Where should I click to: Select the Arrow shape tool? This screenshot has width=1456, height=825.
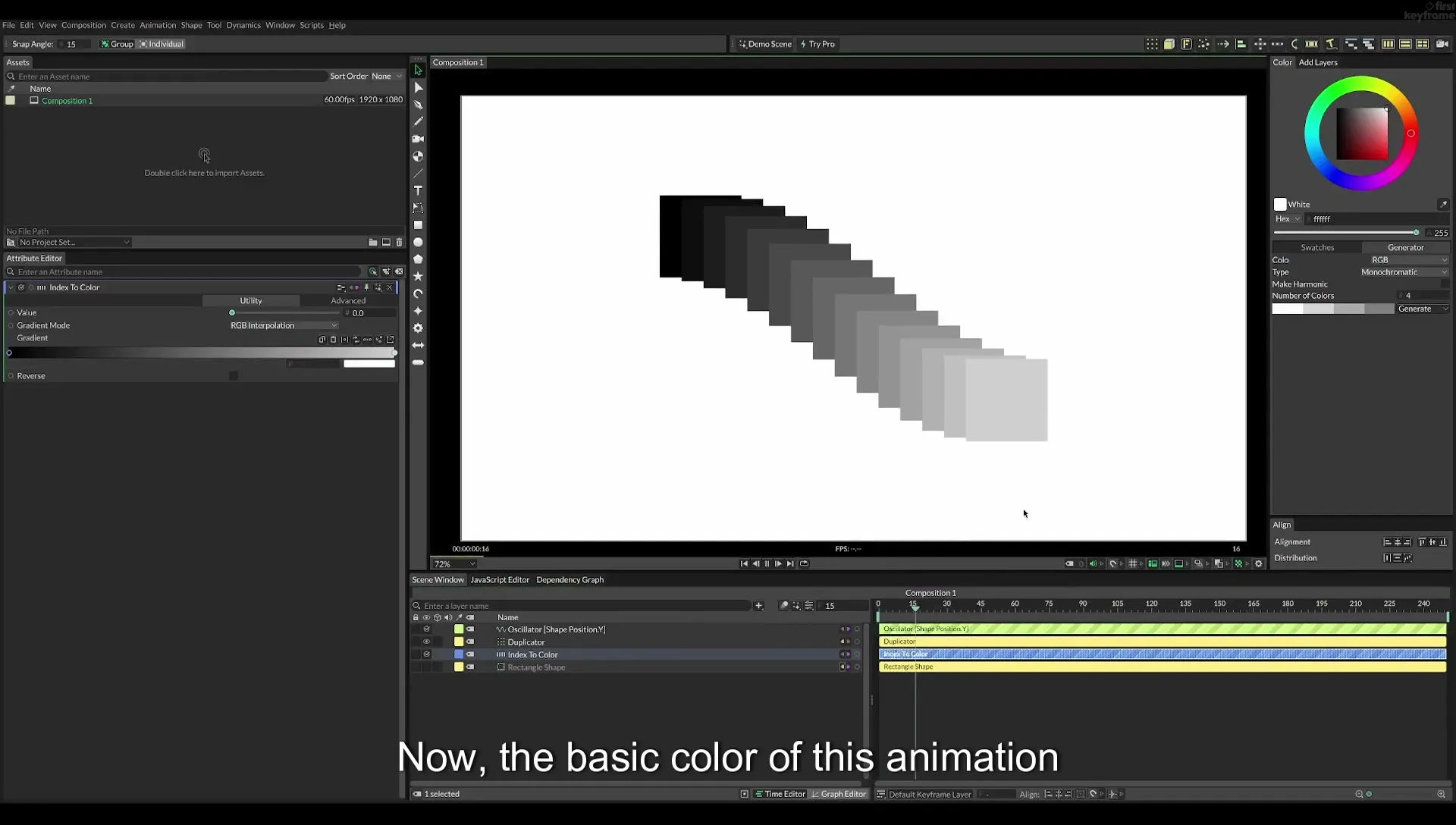pos(418,345)
